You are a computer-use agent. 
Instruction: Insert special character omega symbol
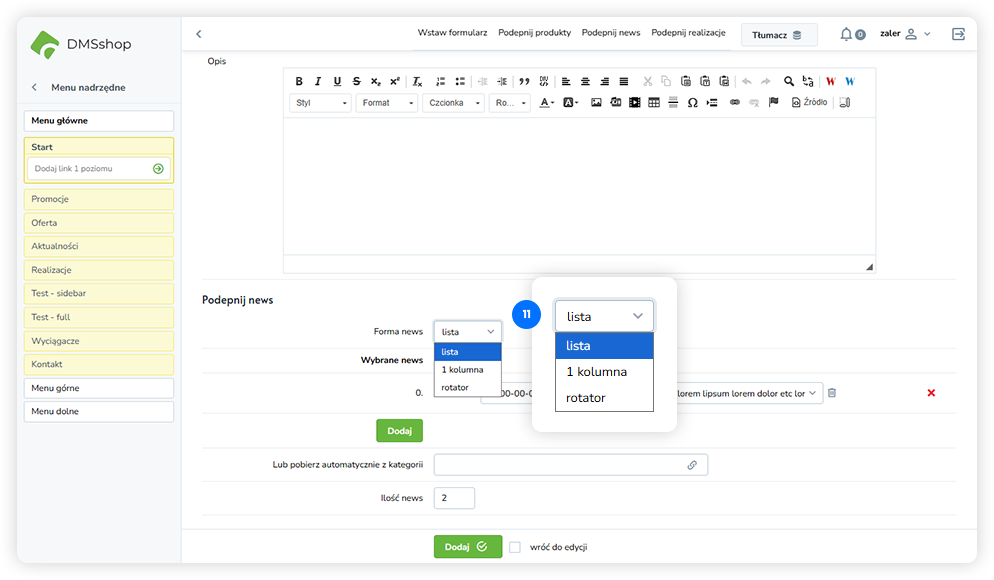click(692, 102)
